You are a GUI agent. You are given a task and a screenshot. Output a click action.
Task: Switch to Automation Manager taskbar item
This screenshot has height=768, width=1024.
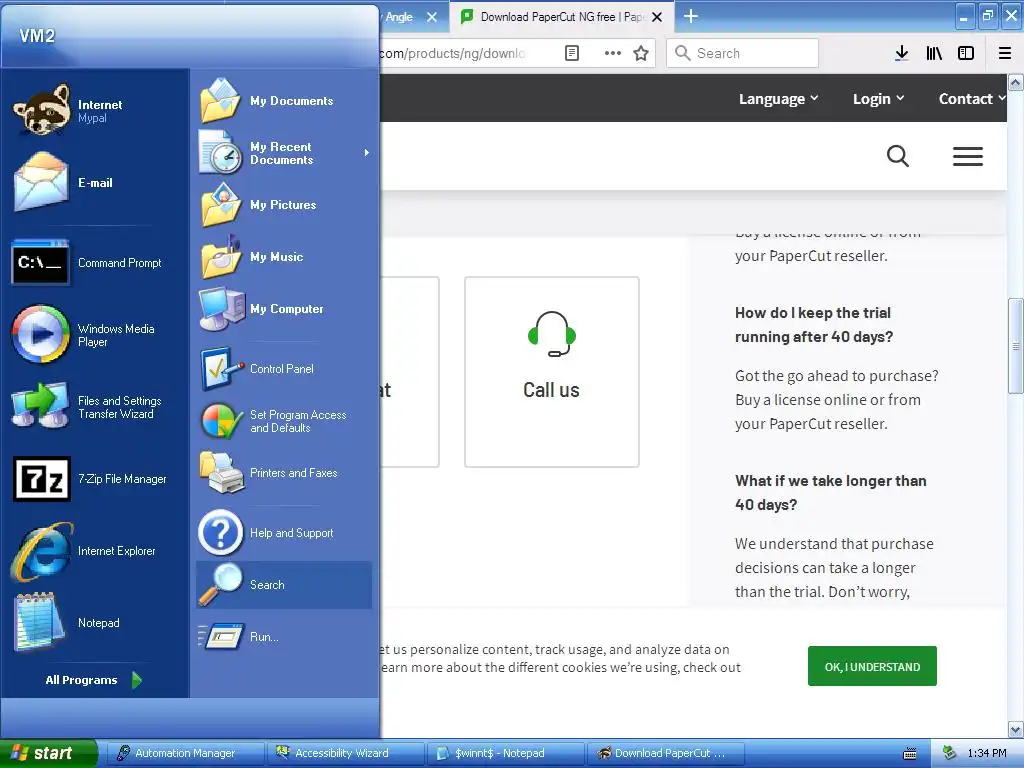point(185,753)
